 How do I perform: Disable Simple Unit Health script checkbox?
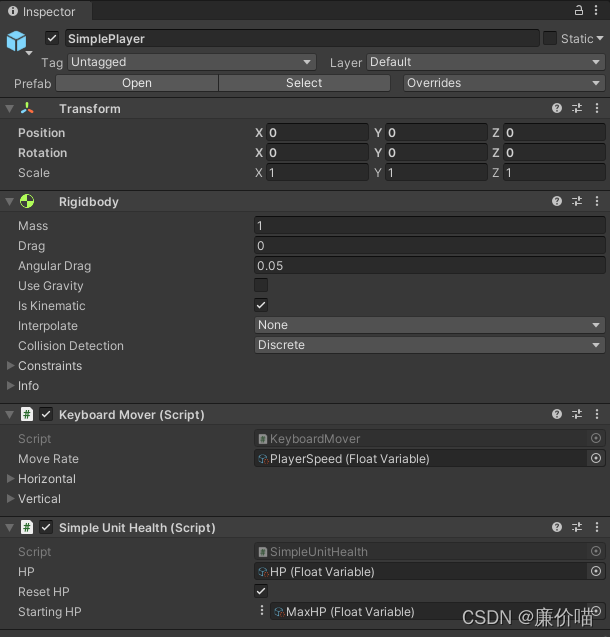click(x=46, y=527)
